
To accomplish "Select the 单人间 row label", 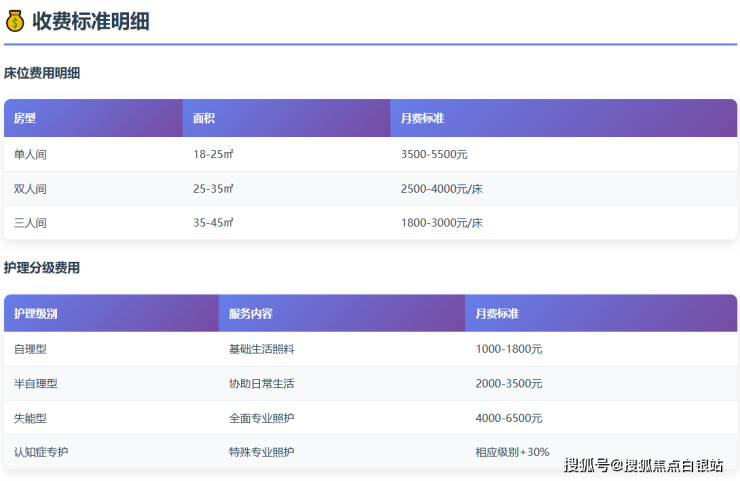I will [x=30, y=155].
